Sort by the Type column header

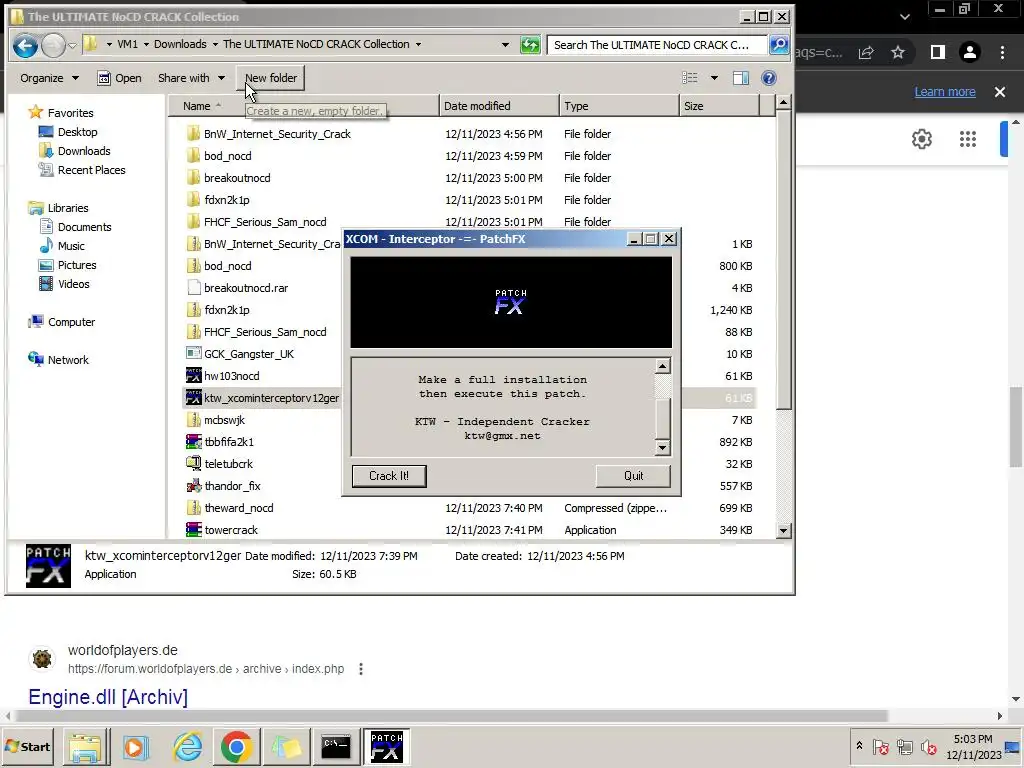(619, 106)
